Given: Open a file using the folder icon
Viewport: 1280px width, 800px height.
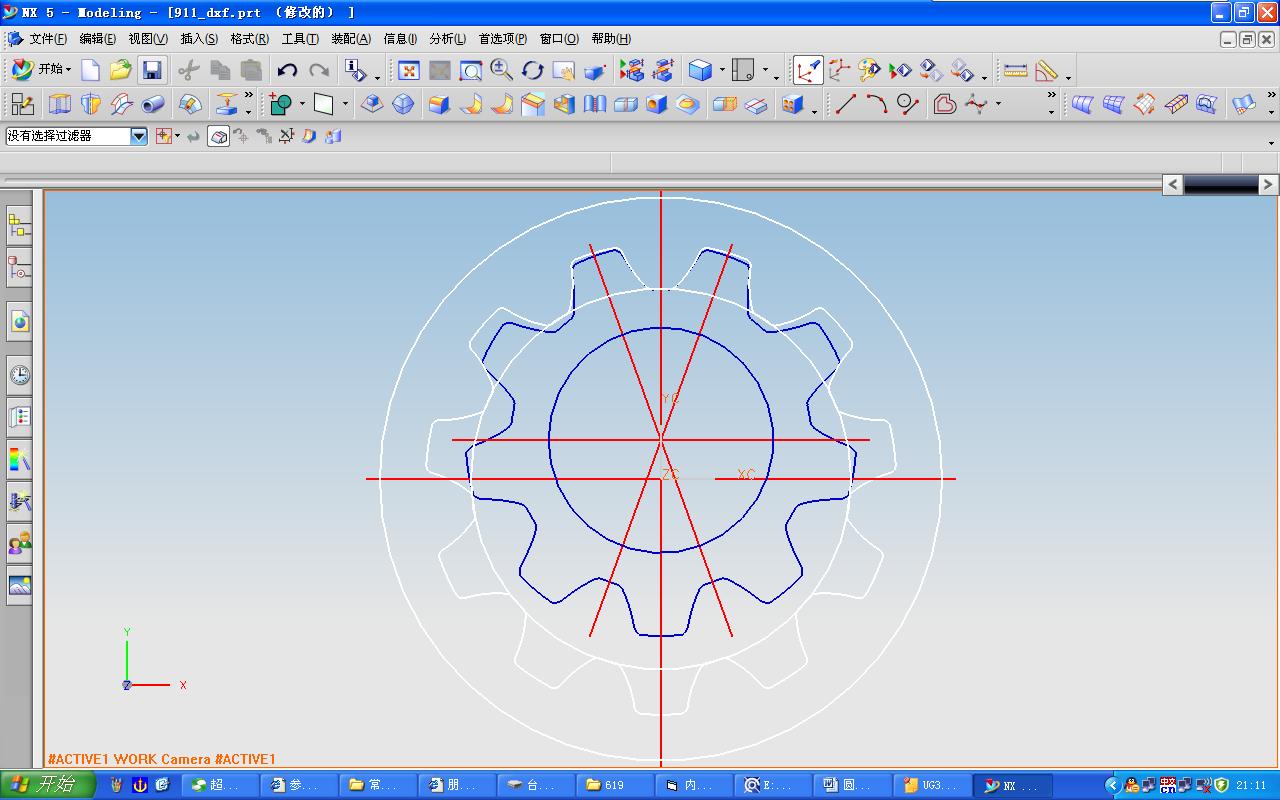Looking at the screenshot, I should 121,70.
